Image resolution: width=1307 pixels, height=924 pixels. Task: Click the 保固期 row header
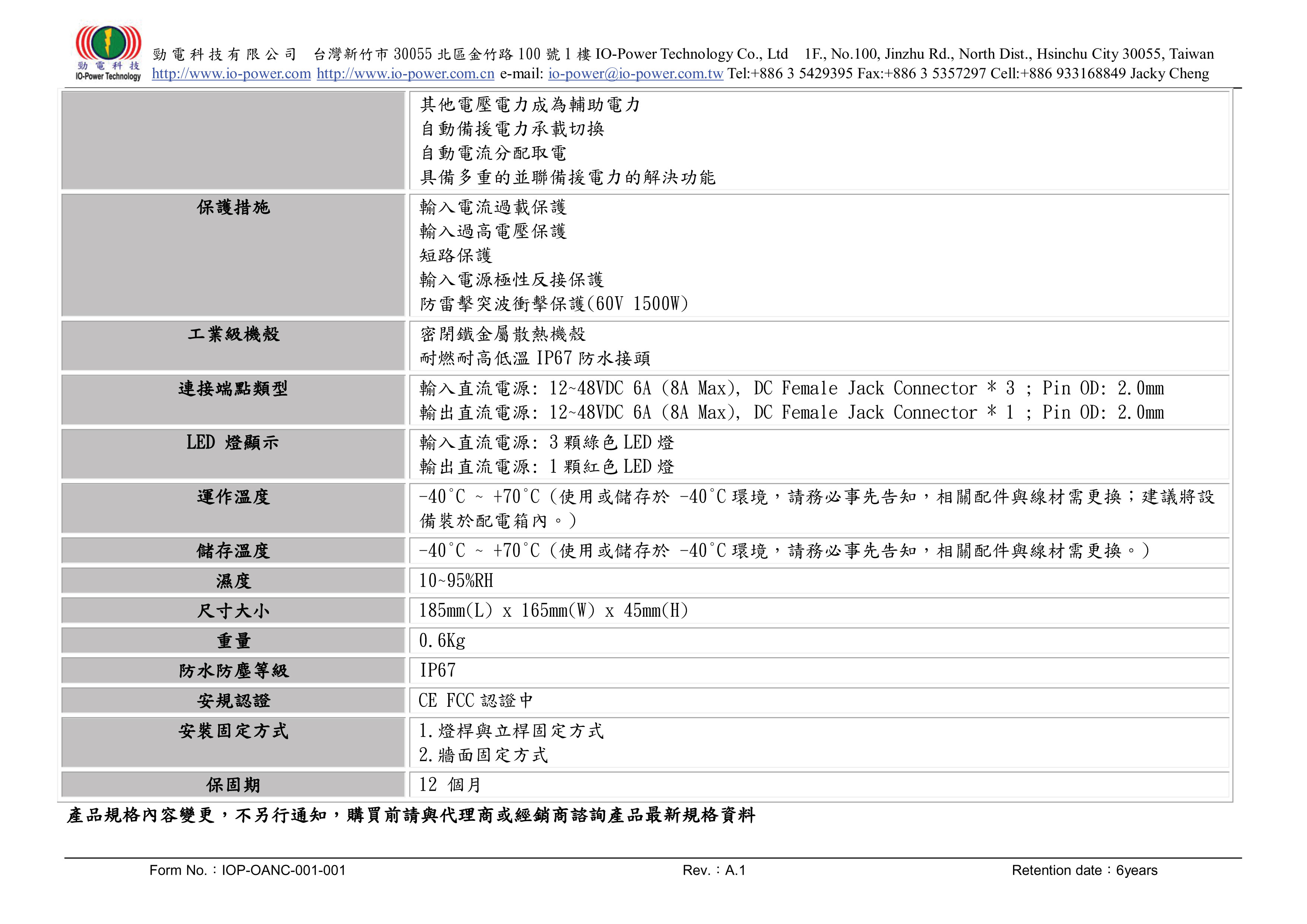coord(233,785)
